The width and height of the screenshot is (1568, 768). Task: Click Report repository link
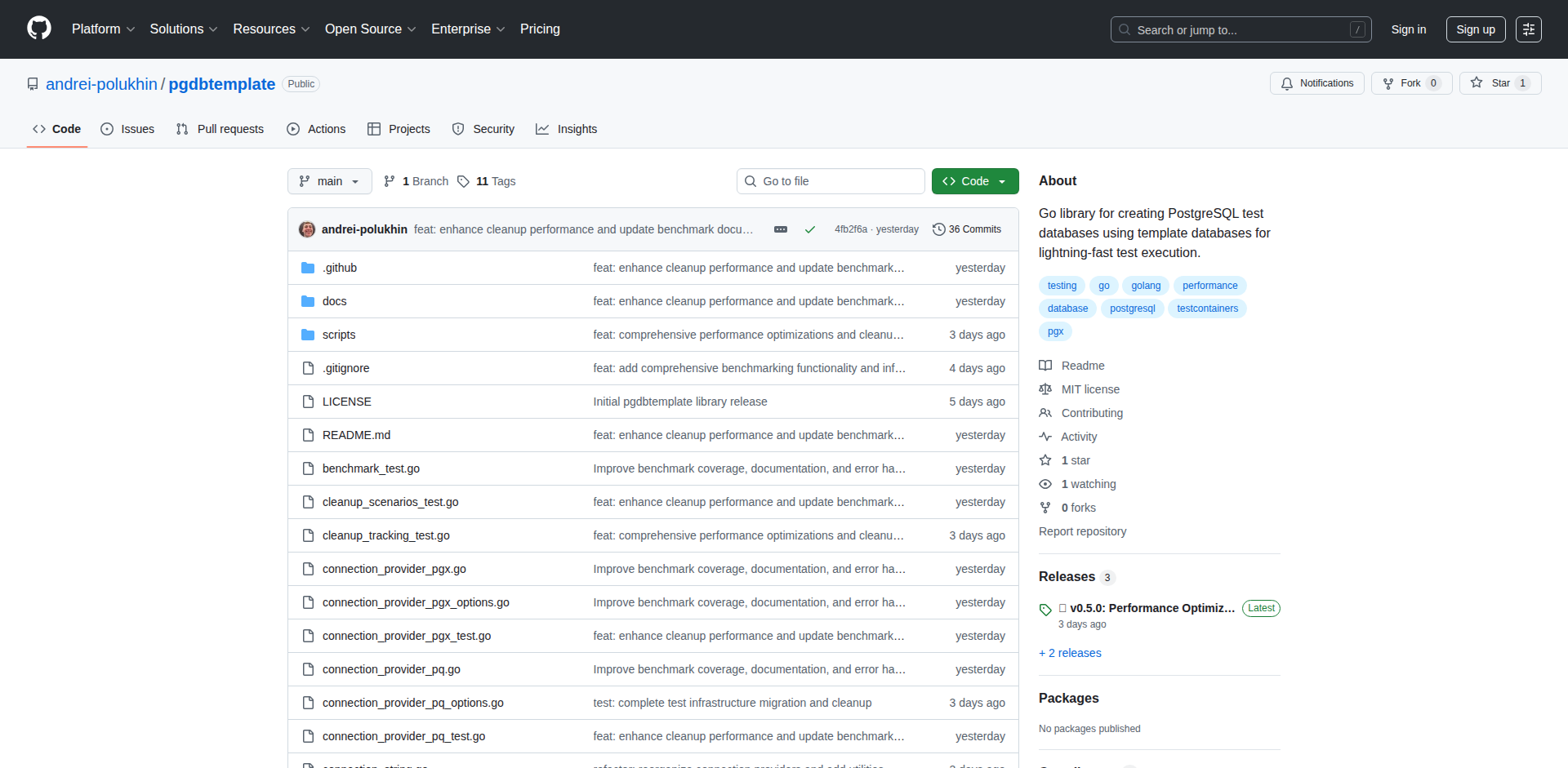pos(1082,531)
